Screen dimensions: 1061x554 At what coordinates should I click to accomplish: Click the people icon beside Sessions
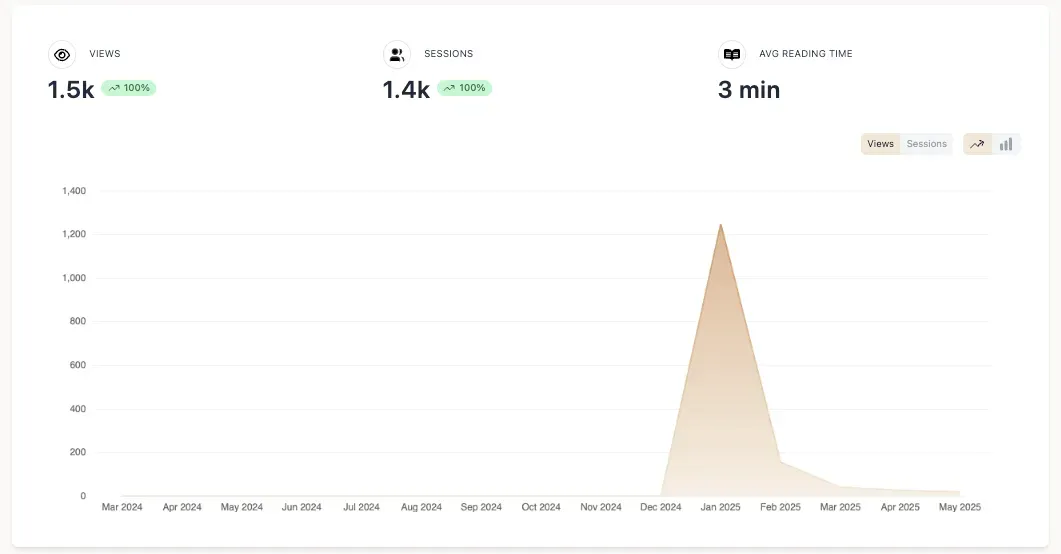pyautogui.click(x=397, y=55)
